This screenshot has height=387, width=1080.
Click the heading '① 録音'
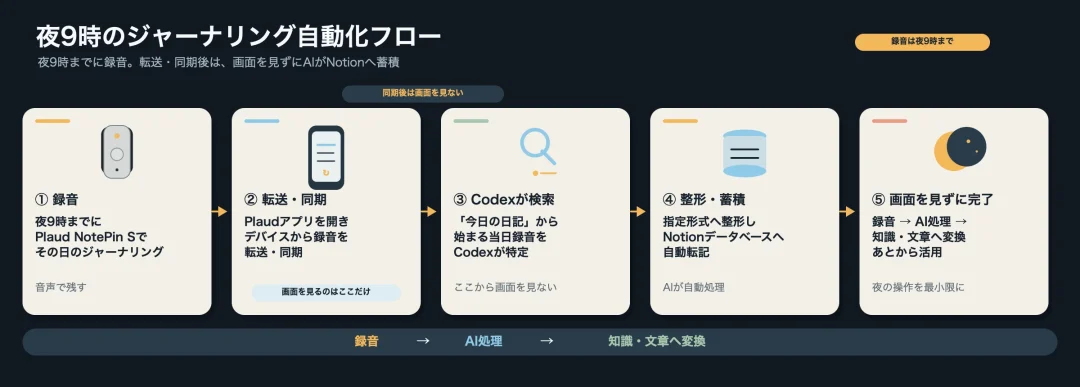click(56, 200)
